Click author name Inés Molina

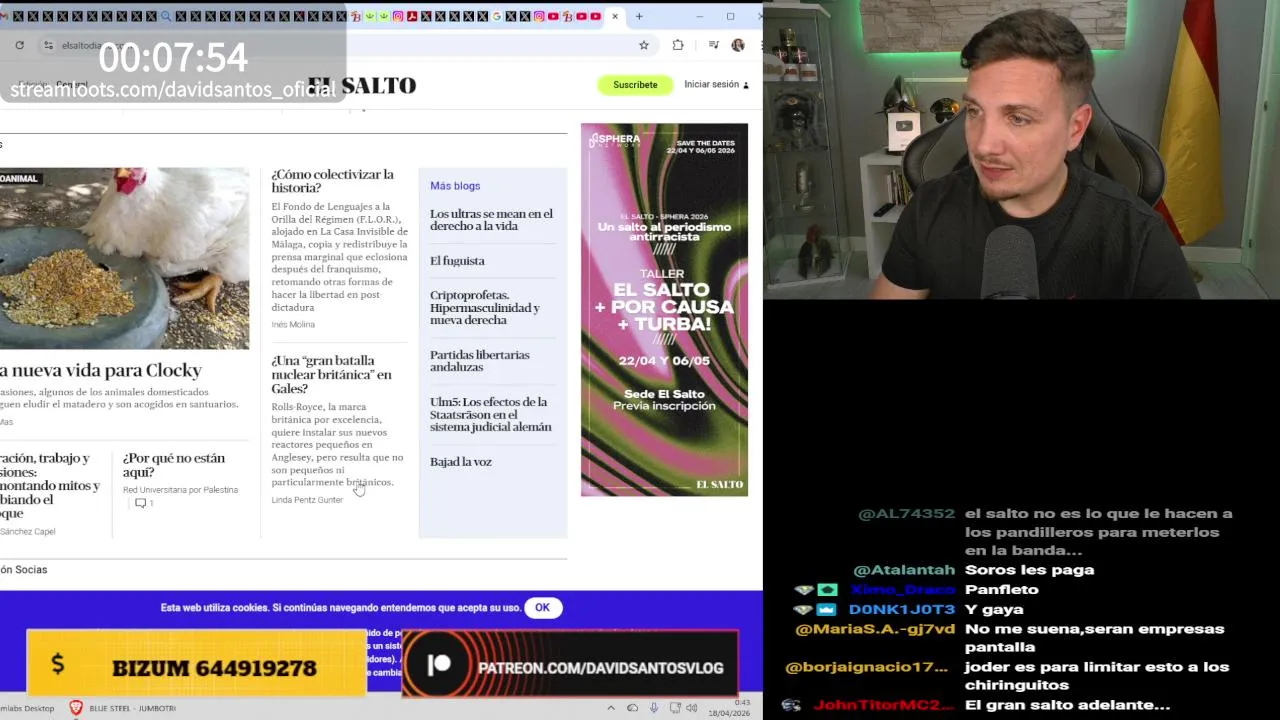pyautogui.click(x=293, y=324)
